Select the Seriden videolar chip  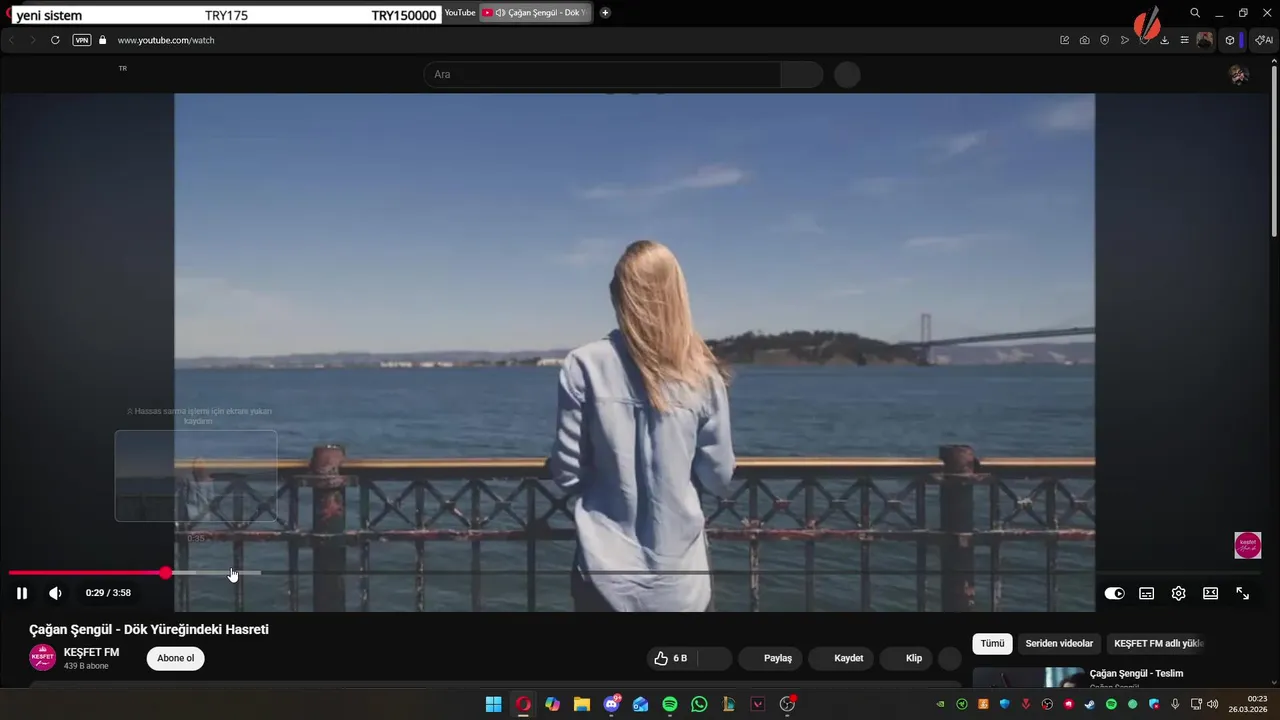tap(1059, 644)
